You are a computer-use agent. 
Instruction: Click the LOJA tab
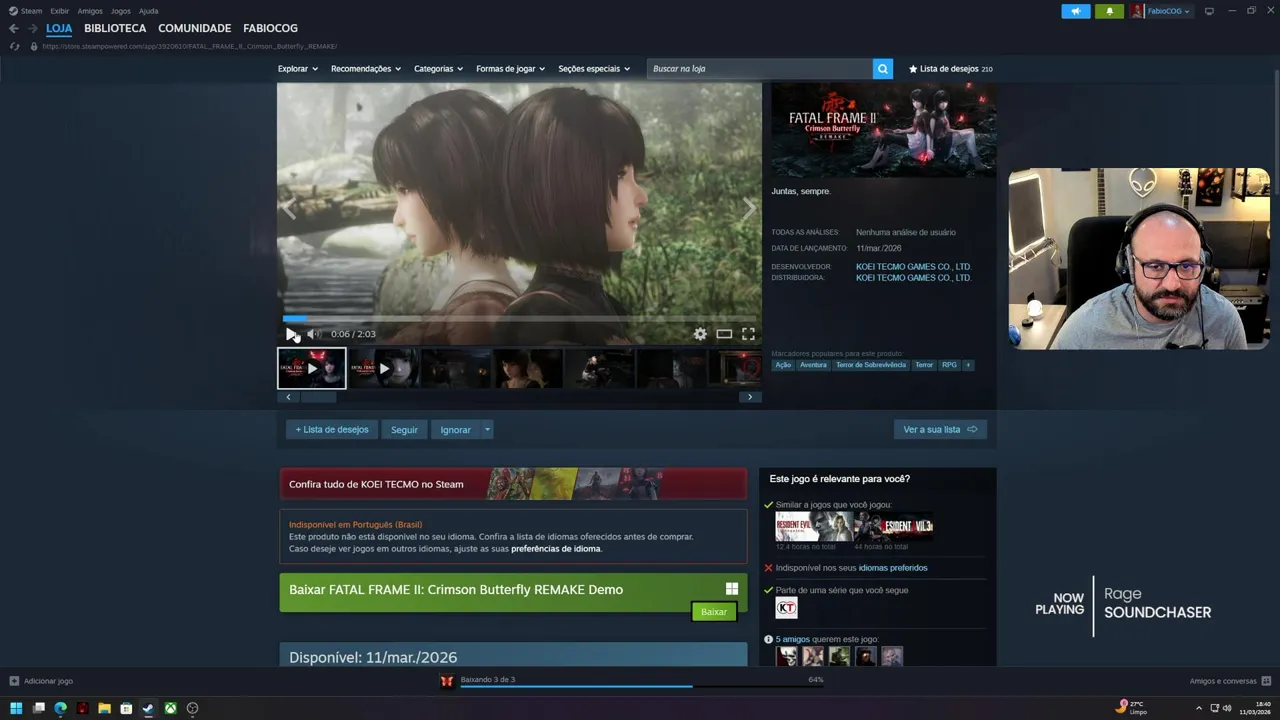59,29
